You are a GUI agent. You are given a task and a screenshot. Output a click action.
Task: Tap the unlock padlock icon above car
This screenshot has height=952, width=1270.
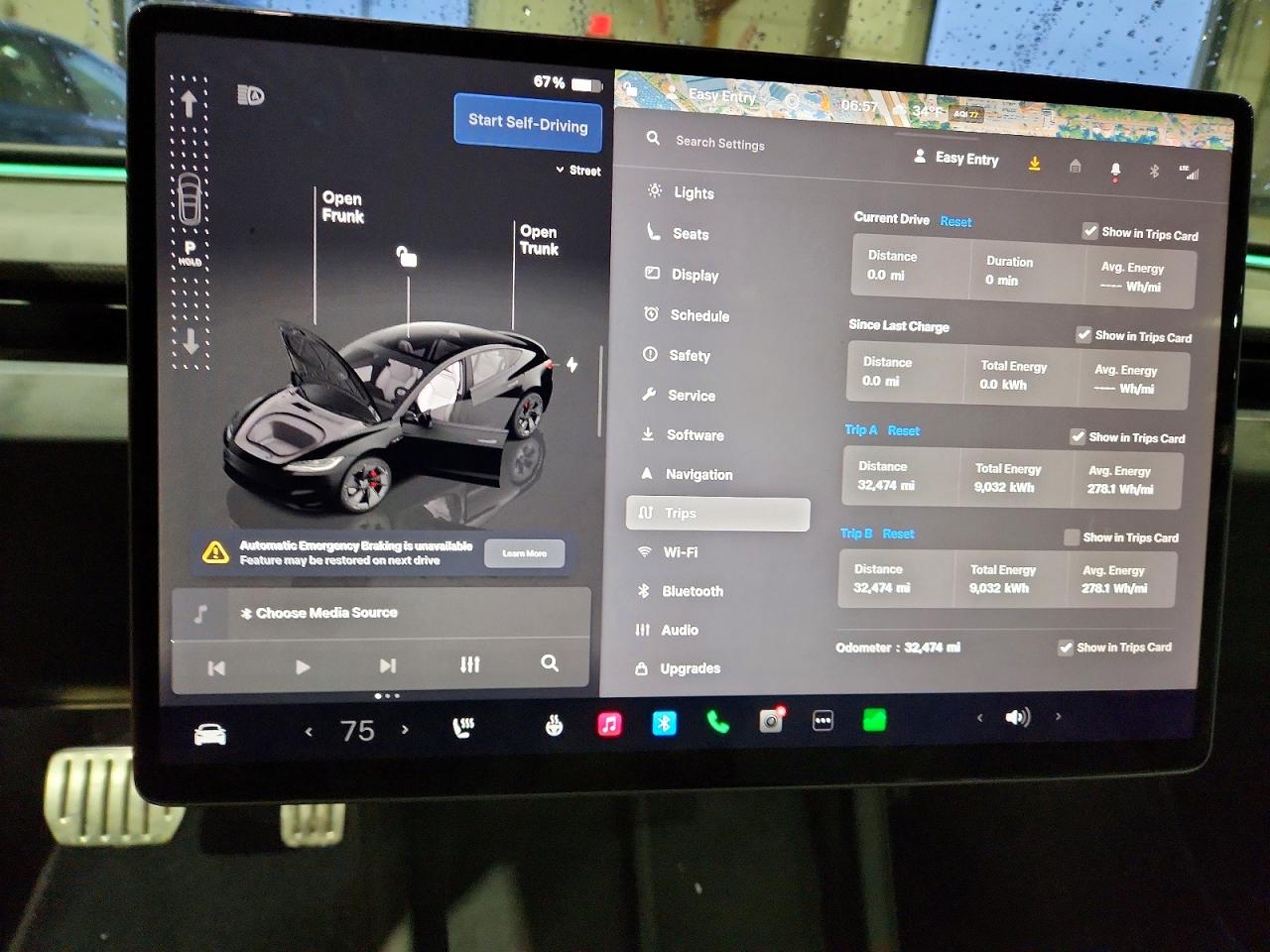tap(407, 257)
